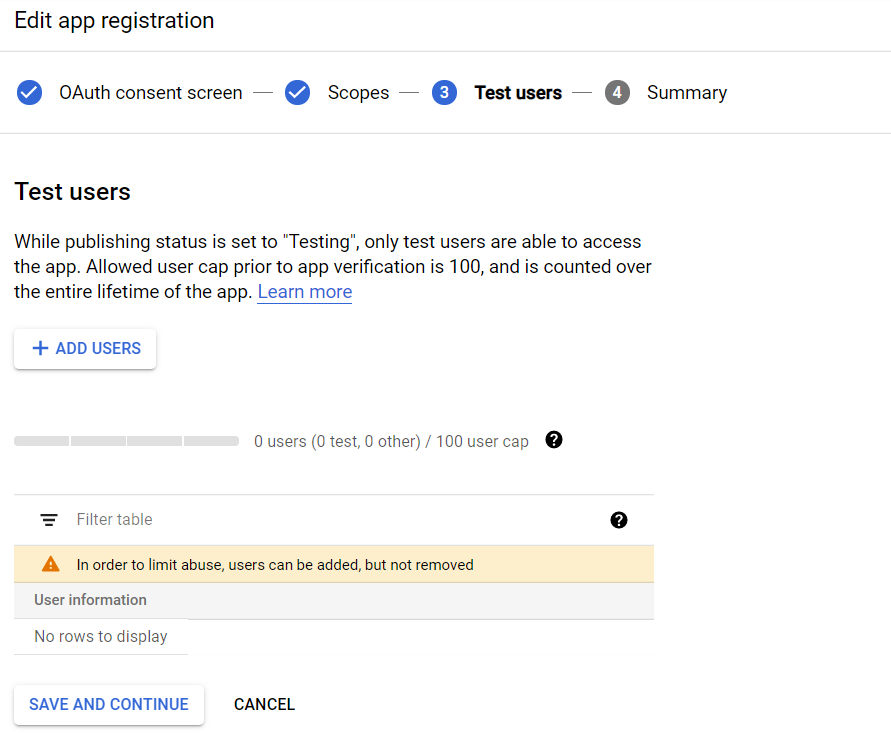Click the User information column header

[x=90, y=600]
